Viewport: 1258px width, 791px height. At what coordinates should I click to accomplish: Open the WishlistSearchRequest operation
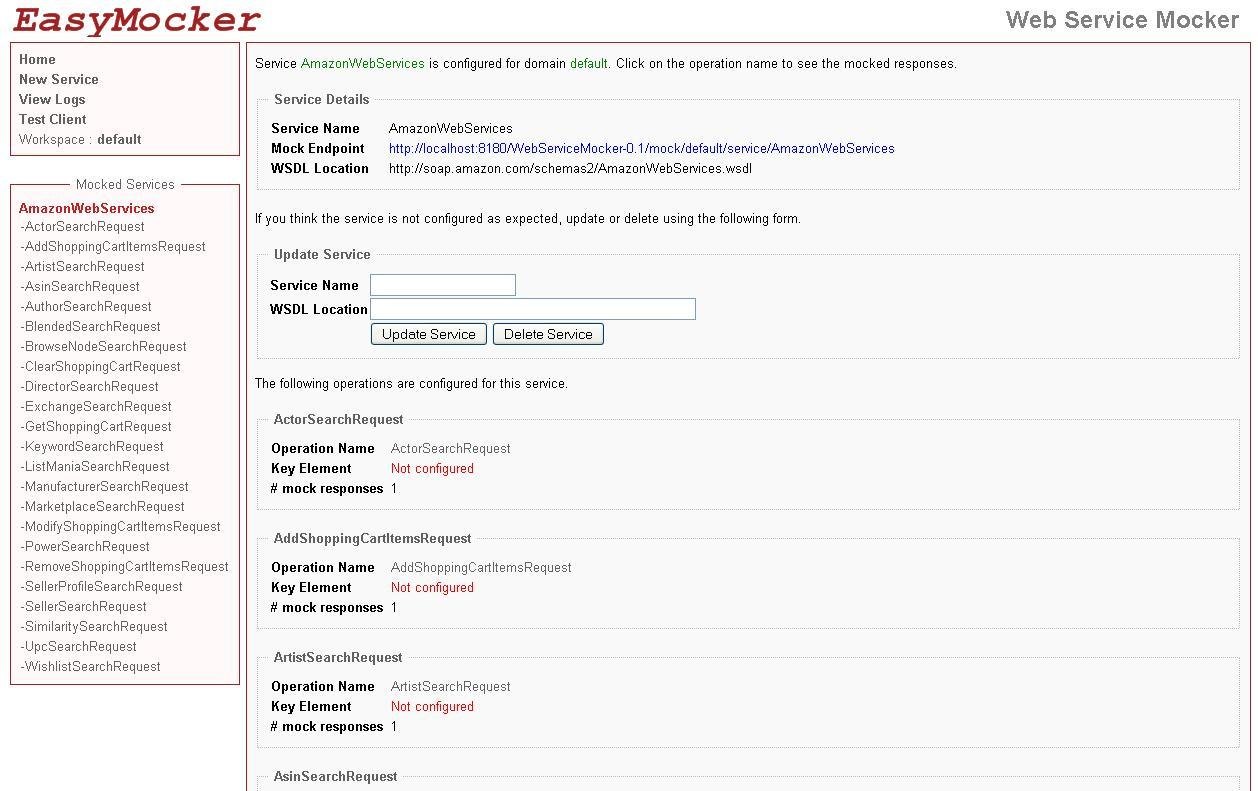tap(90, 666)
